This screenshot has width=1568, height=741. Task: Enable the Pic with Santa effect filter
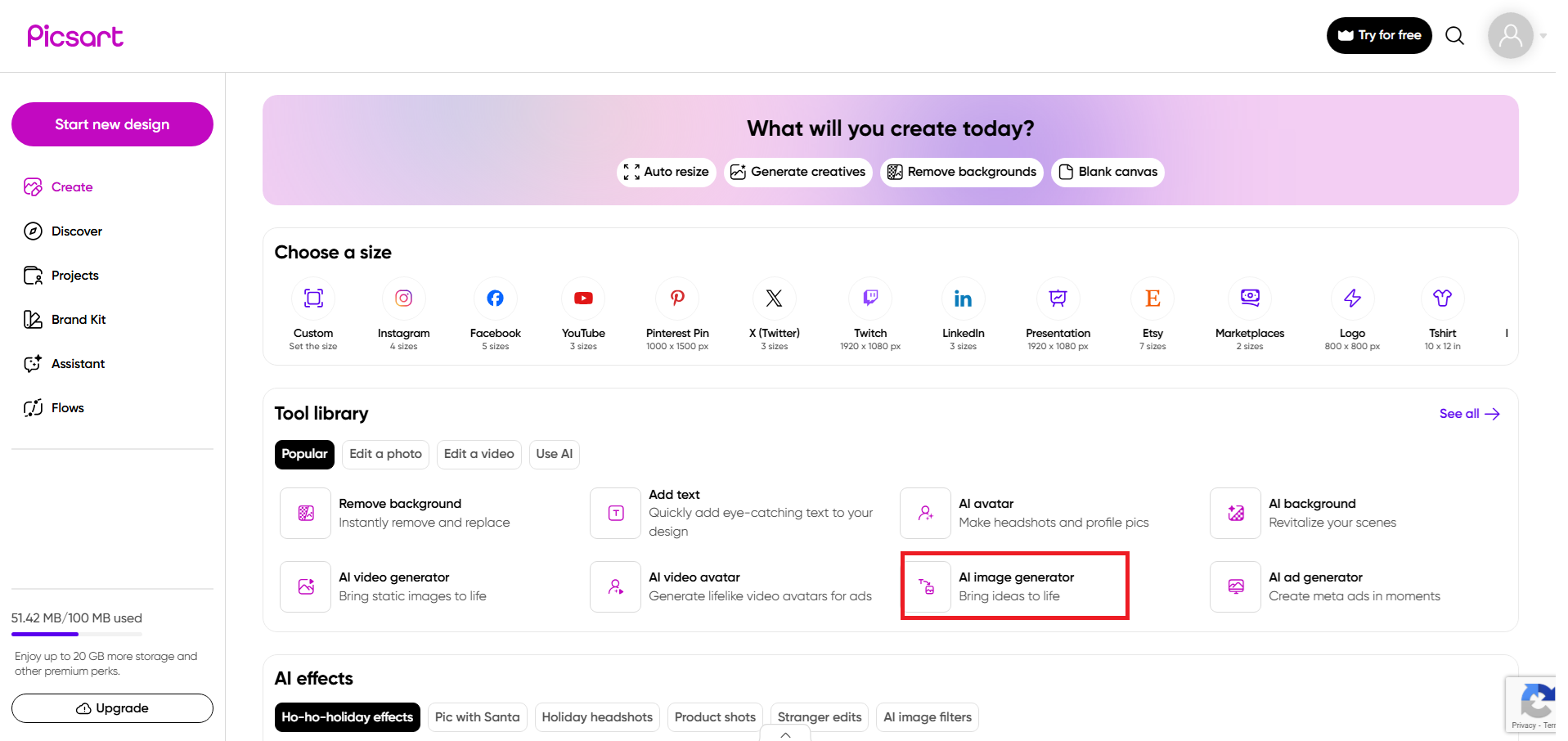tap(477, 716)
